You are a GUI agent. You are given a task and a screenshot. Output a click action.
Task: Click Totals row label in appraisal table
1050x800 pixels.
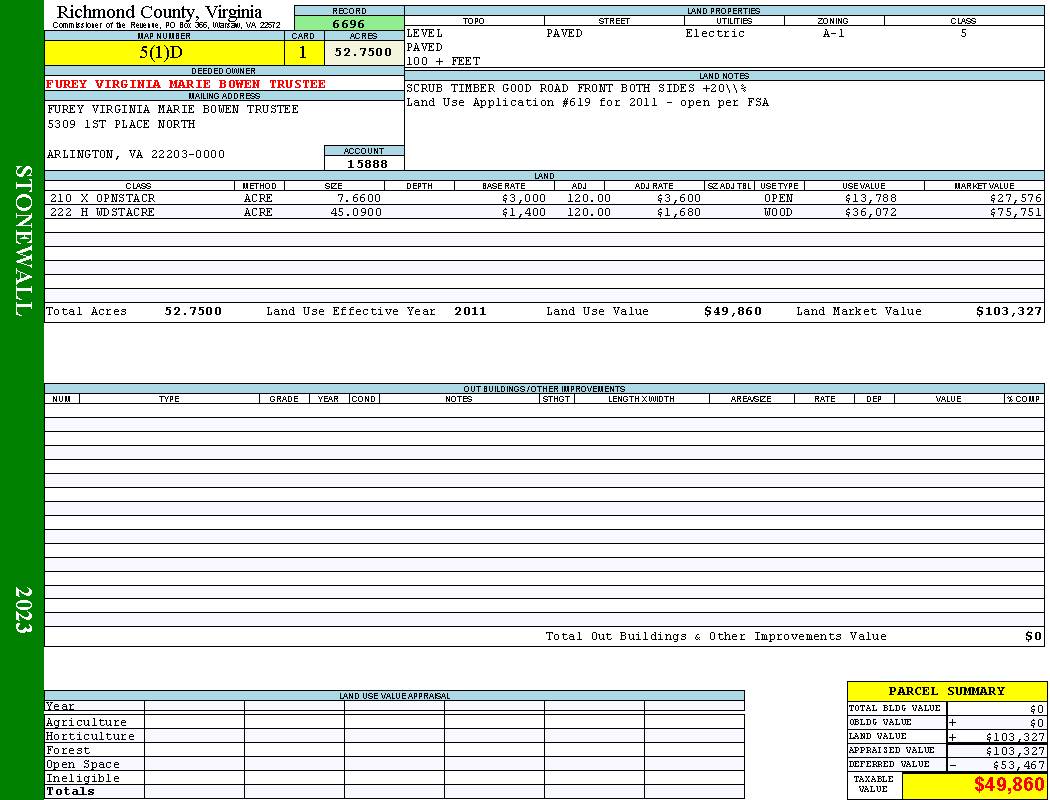point(70,791)
